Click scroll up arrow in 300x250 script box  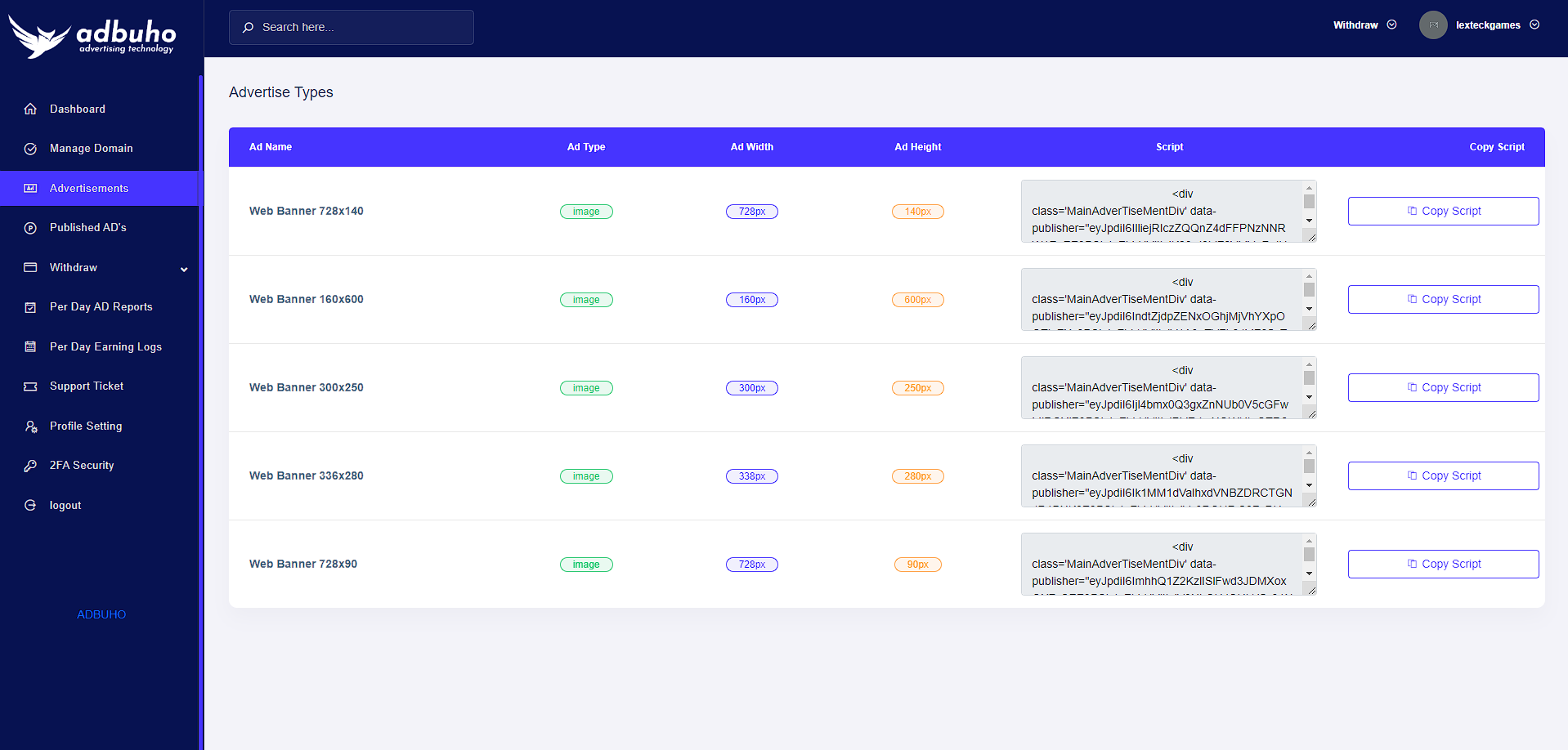pyautogui.click(x=1309, y=364)
